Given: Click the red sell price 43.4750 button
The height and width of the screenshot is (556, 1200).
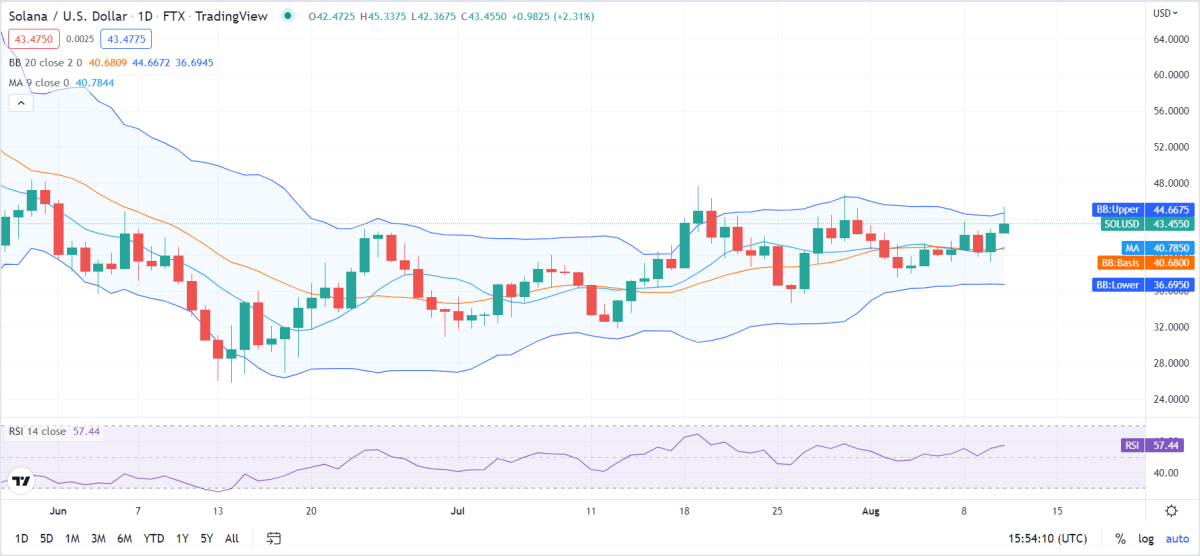Looking at the screenshot, I should [34, 39].
